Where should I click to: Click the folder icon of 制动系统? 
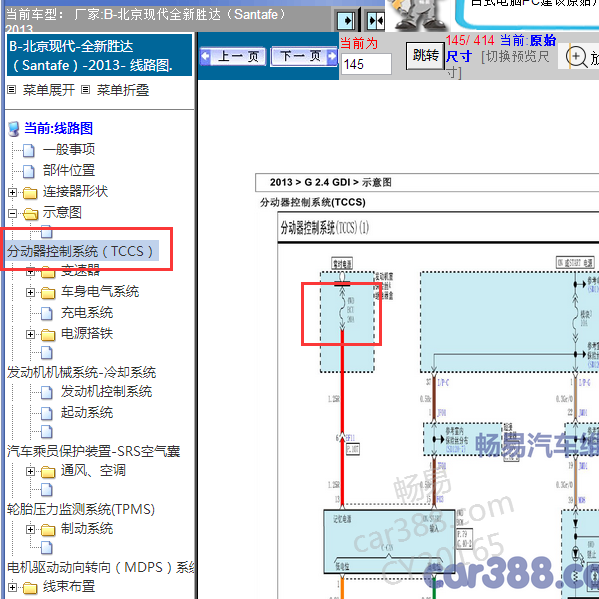[x=48, y=530]
